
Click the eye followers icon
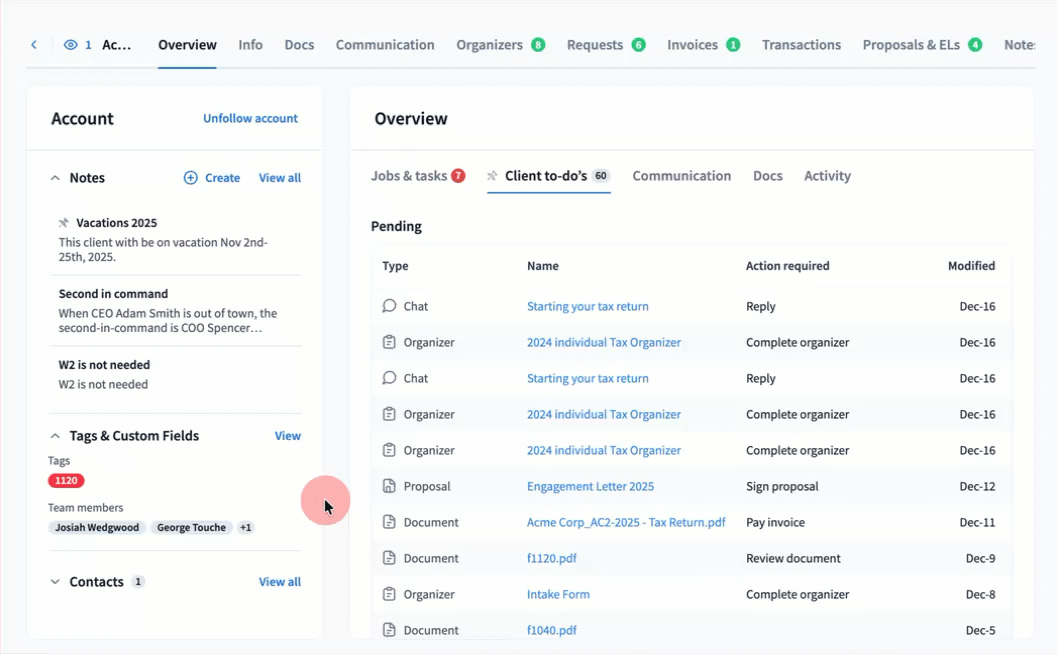[70, 45]
